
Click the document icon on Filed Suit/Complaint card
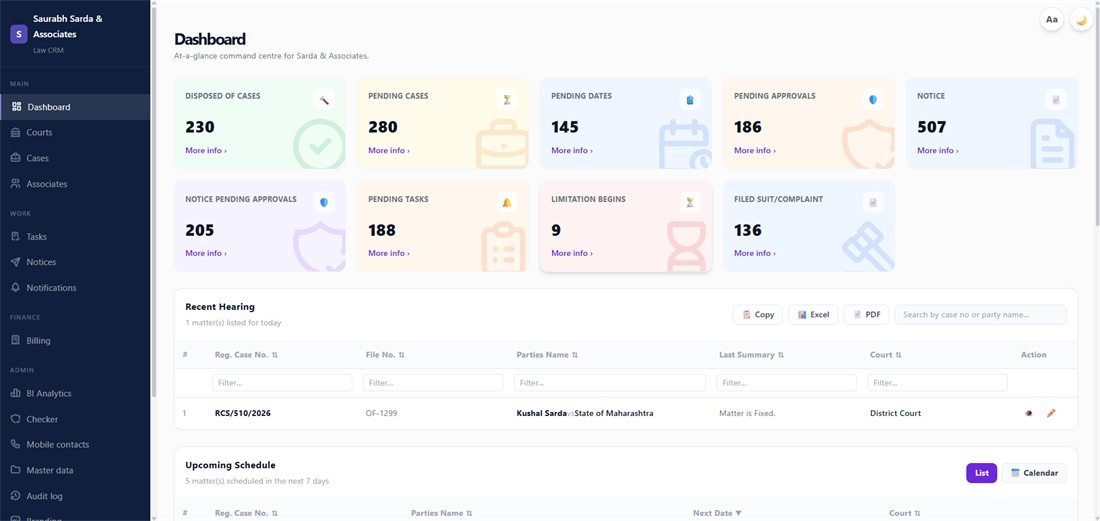[x=873, y=203]
